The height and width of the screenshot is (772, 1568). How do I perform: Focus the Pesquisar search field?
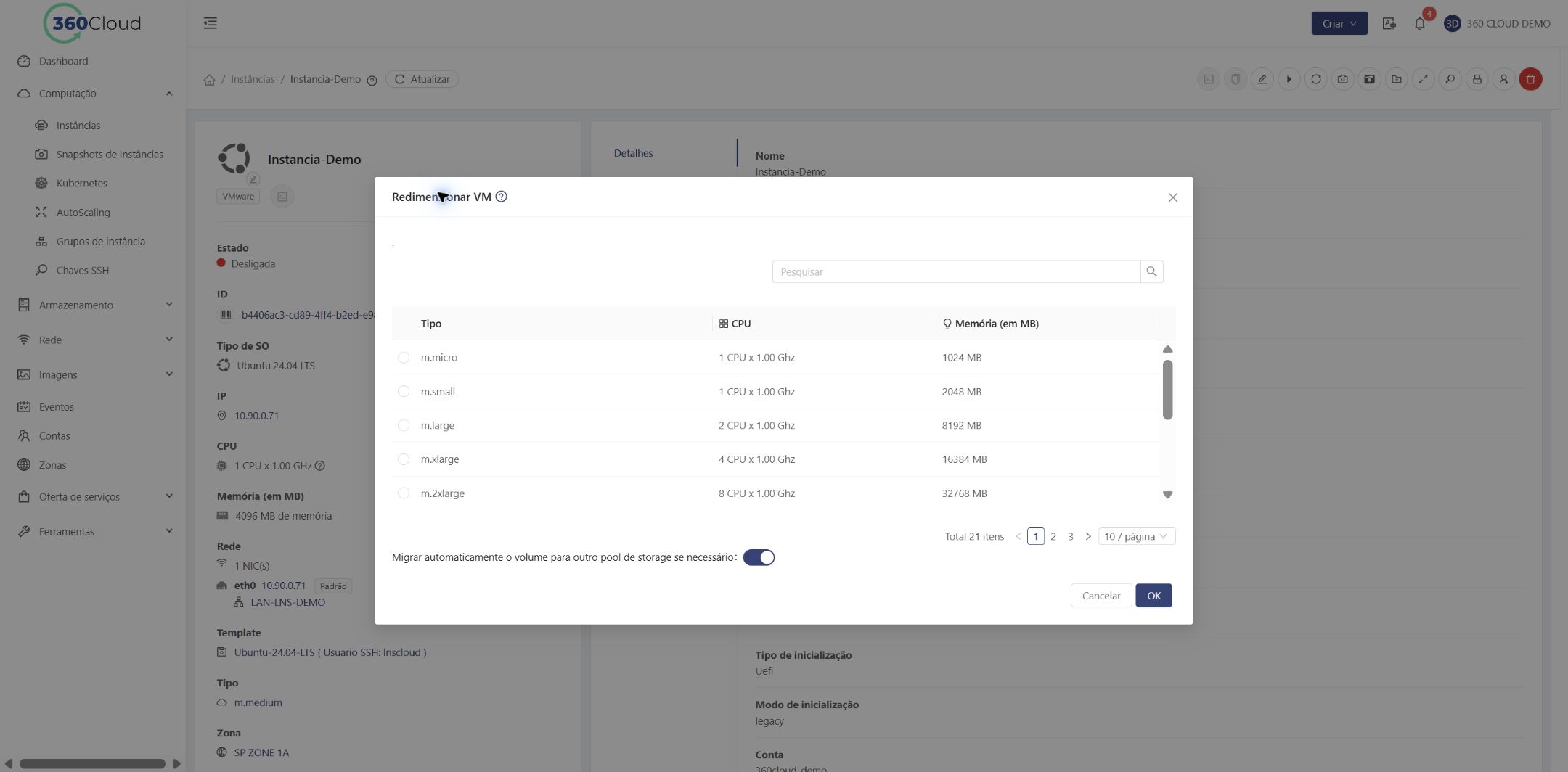click(956, 271)
